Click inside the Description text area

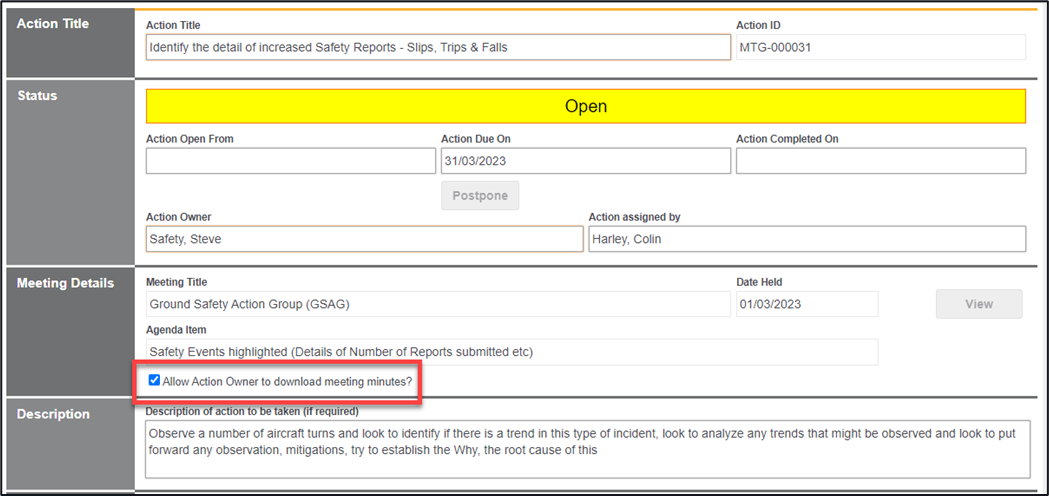pyautogui.click(x=587, y=449)
